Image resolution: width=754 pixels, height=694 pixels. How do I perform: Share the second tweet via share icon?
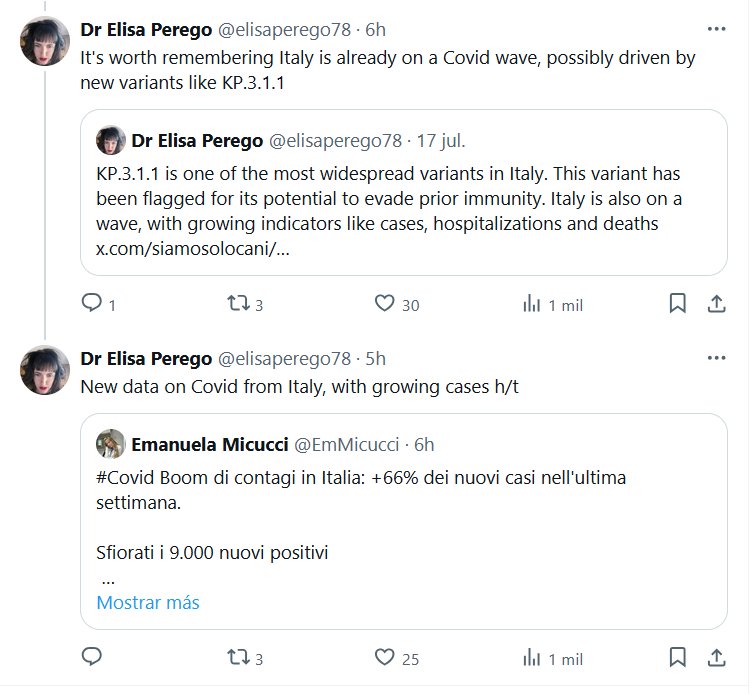716,657
